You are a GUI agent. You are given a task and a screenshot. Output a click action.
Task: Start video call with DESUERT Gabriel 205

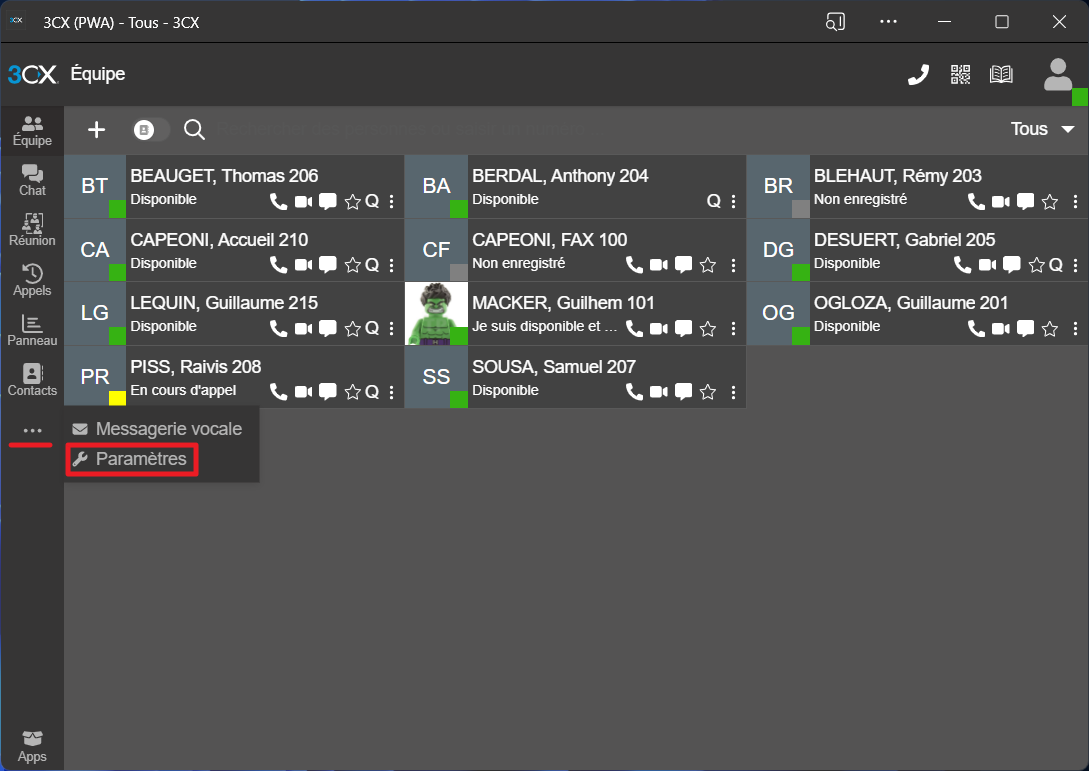point(988,265)
